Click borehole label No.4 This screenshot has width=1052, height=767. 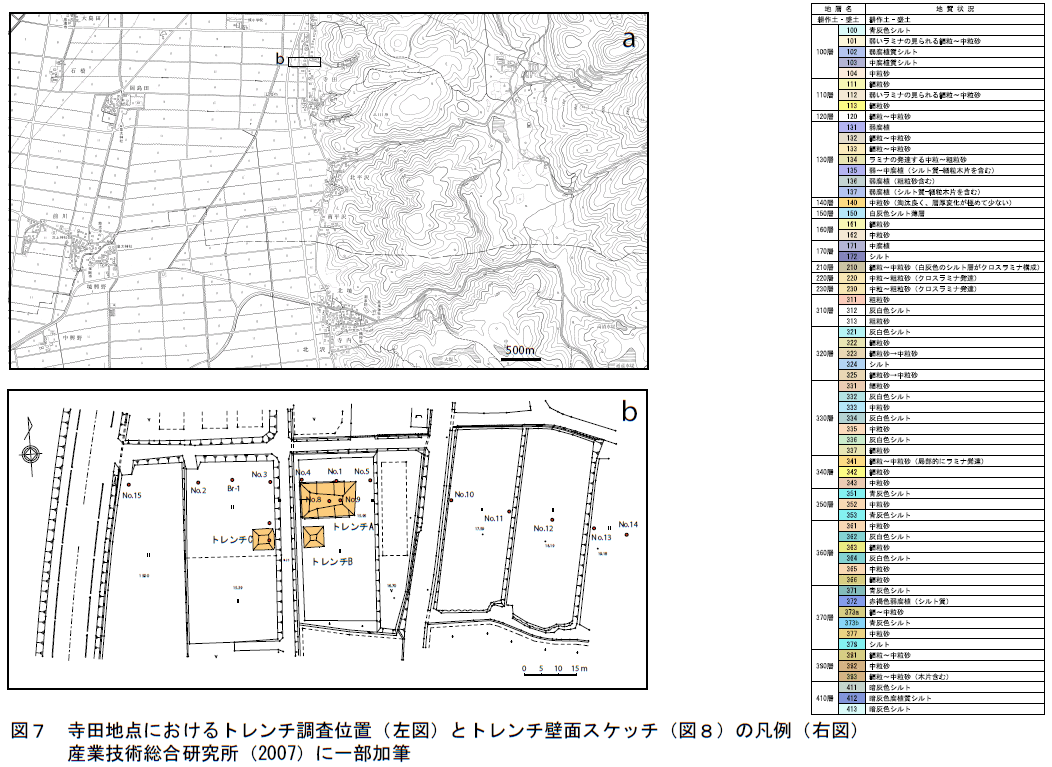click(303, 472)
